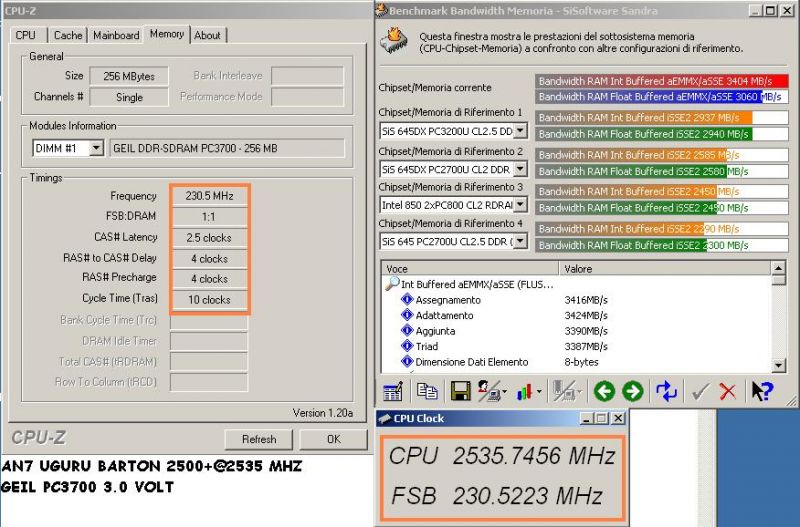800x527 pixels.
Task: Click FSB 230.5223 MHz readout in CPU Clock
Action: 497,496
